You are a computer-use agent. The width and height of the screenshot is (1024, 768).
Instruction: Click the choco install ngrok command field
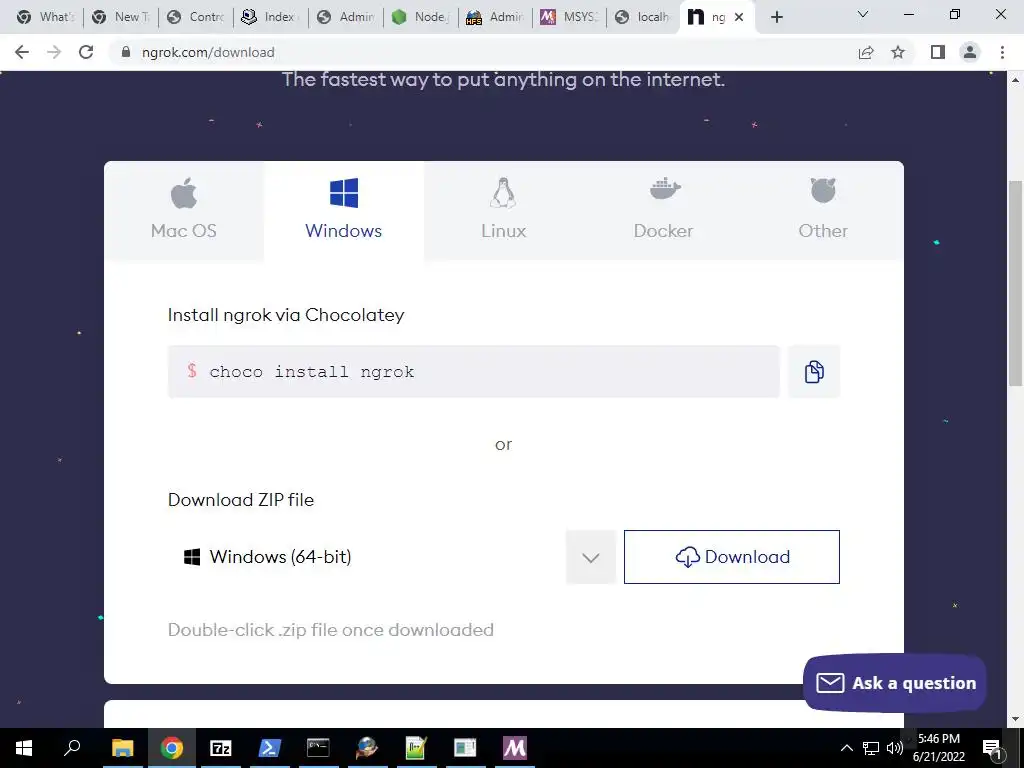[473, 372]
